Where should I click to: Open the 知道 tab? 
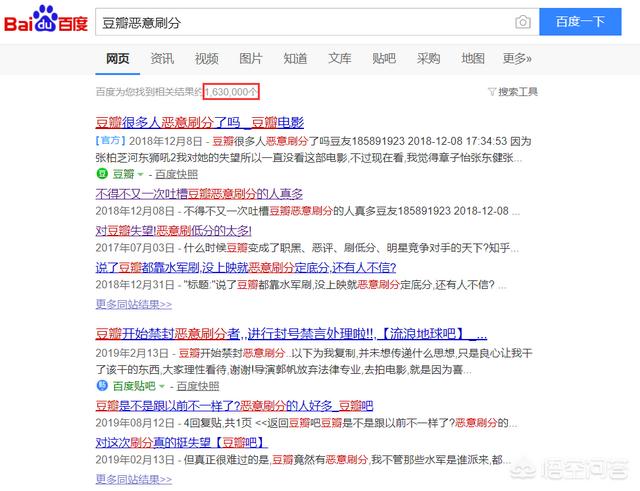click(x=295, y=59)
